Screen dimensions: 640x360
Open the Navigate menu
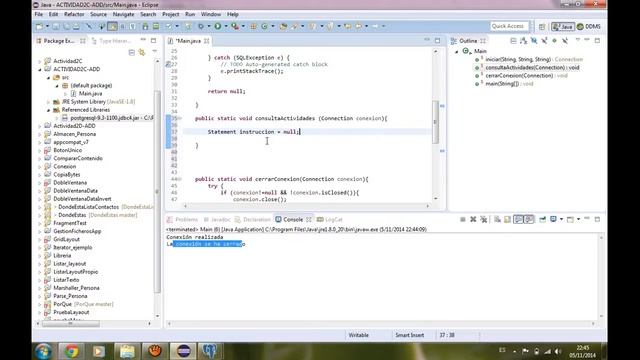123,14
